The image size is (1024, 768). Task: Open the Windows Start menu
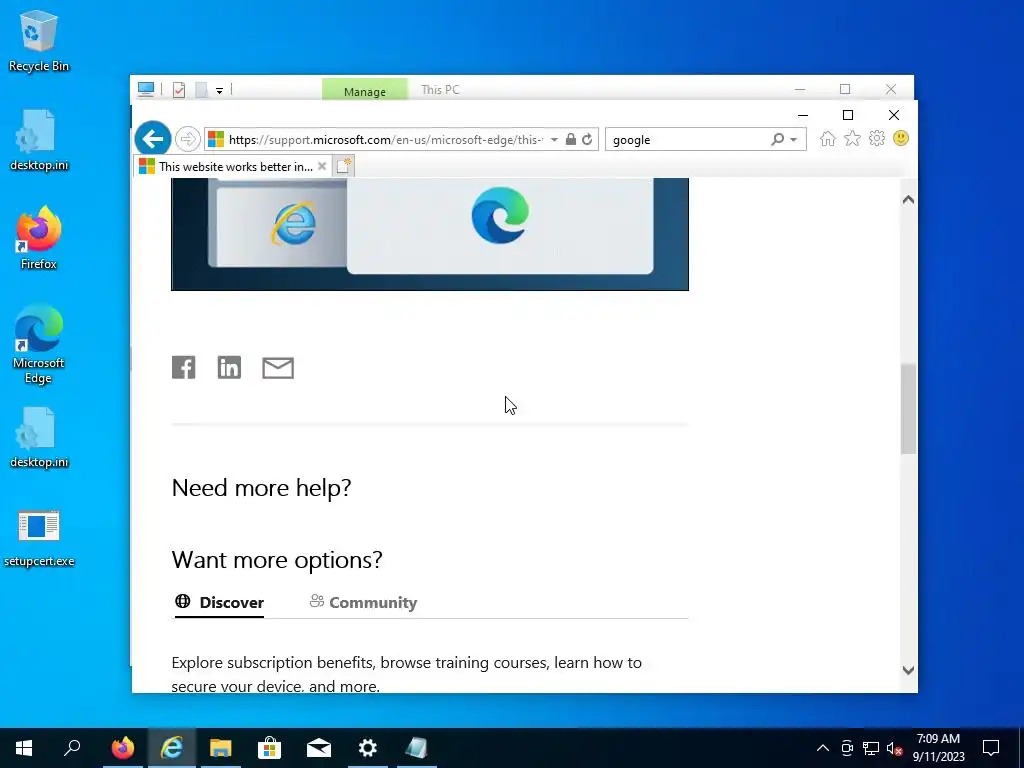pos(24,748)
